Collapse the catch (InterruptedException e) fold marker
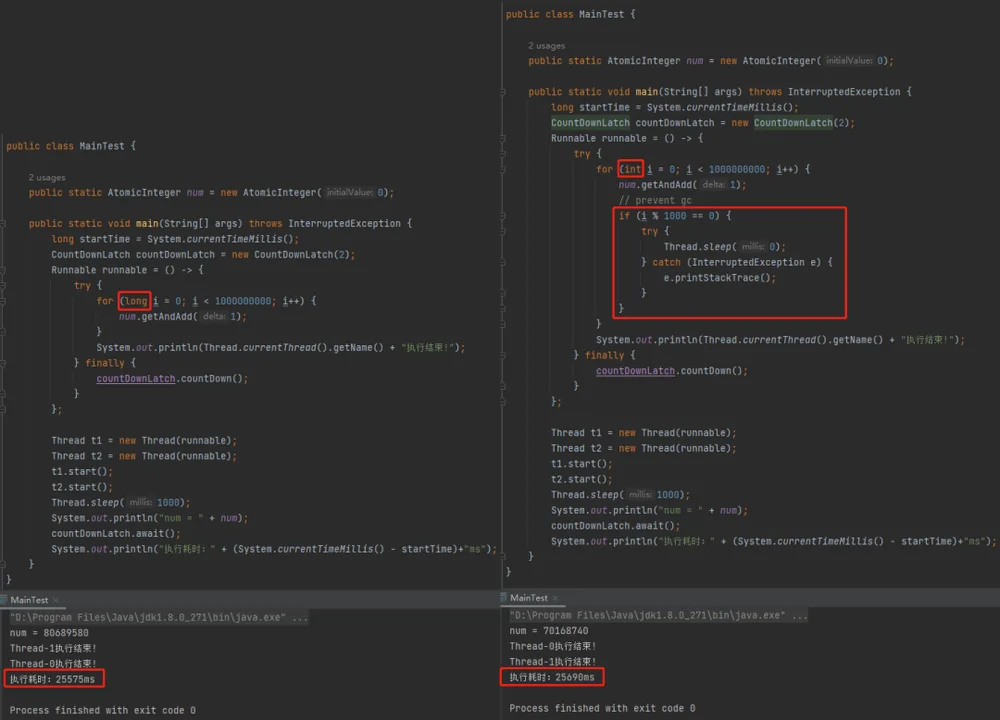 (x=503, y=263)
